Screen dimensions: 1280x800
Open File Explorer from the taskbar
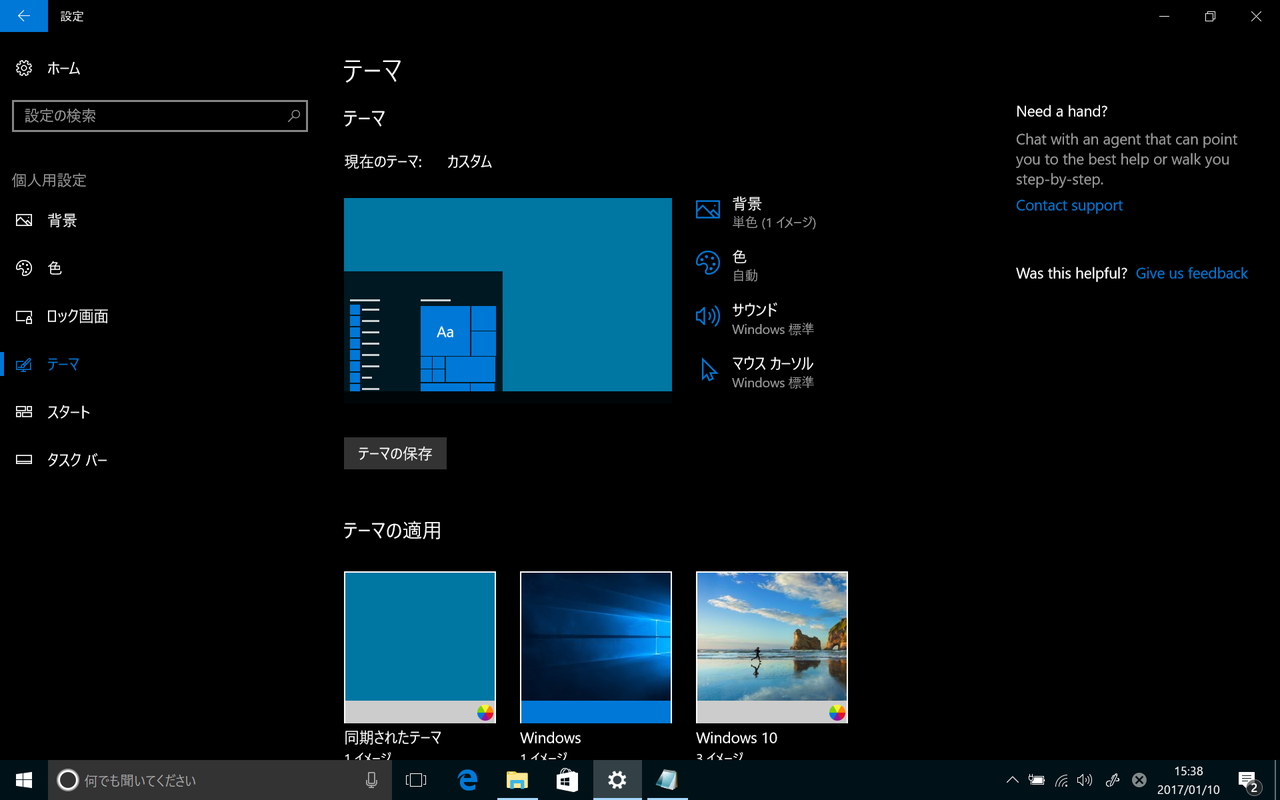click(517, 780)
